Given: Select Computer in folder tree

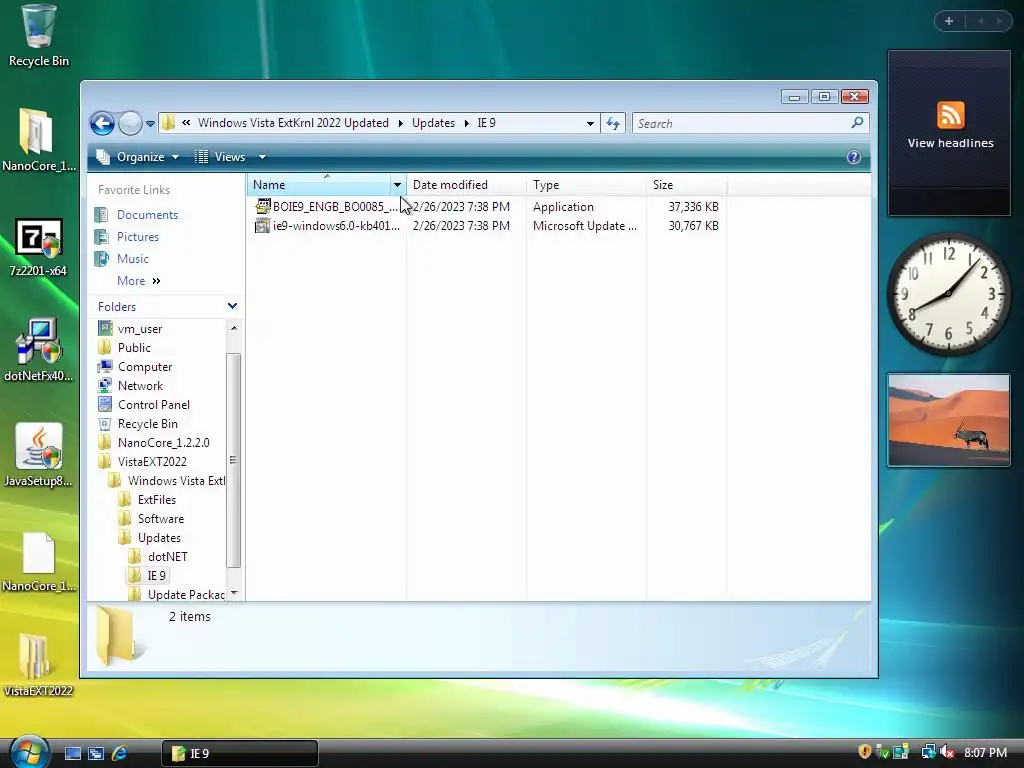Looking at the screenshot, I should coord(145,367).
